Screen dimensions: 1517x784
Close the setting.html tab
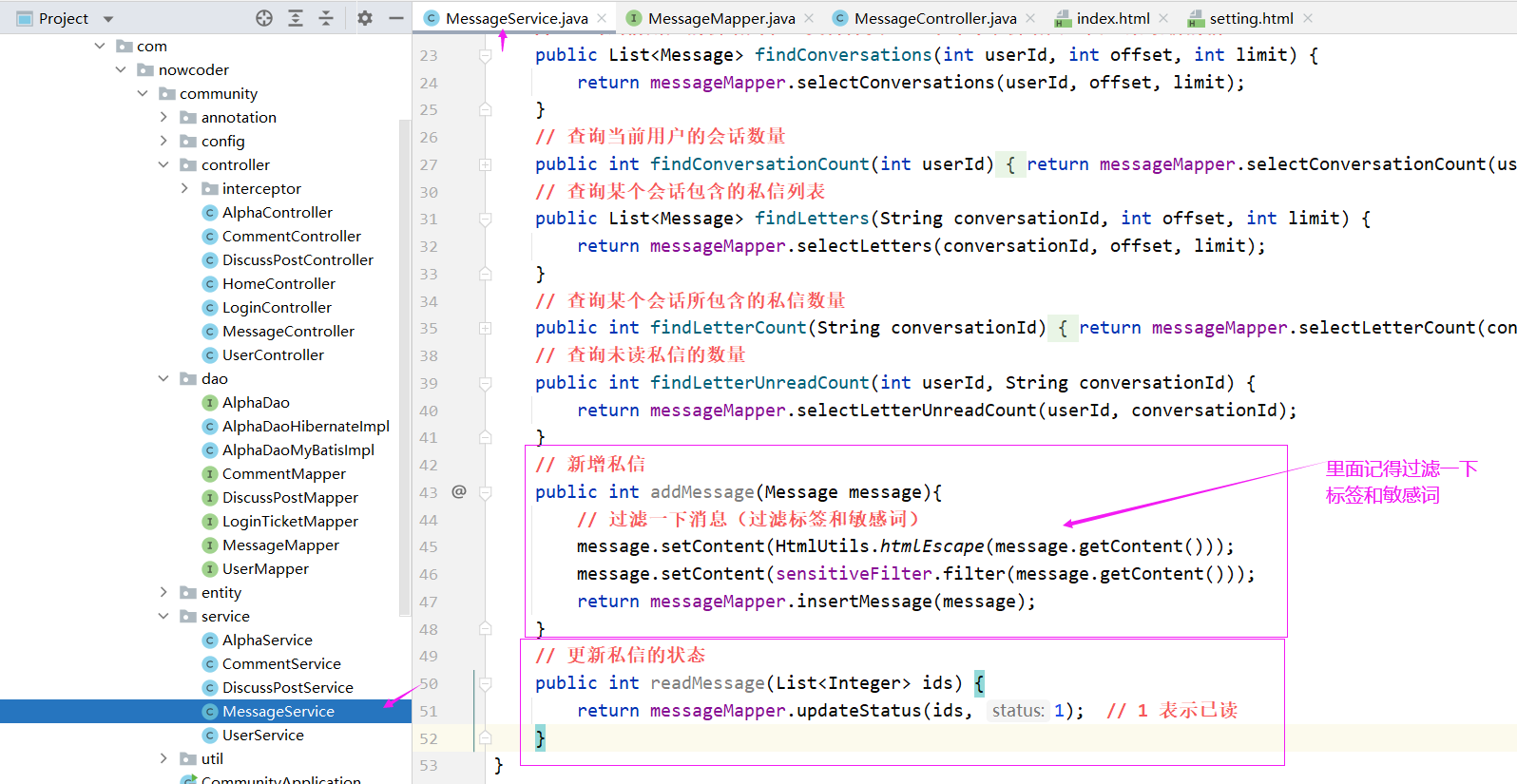coord(1308,18)
